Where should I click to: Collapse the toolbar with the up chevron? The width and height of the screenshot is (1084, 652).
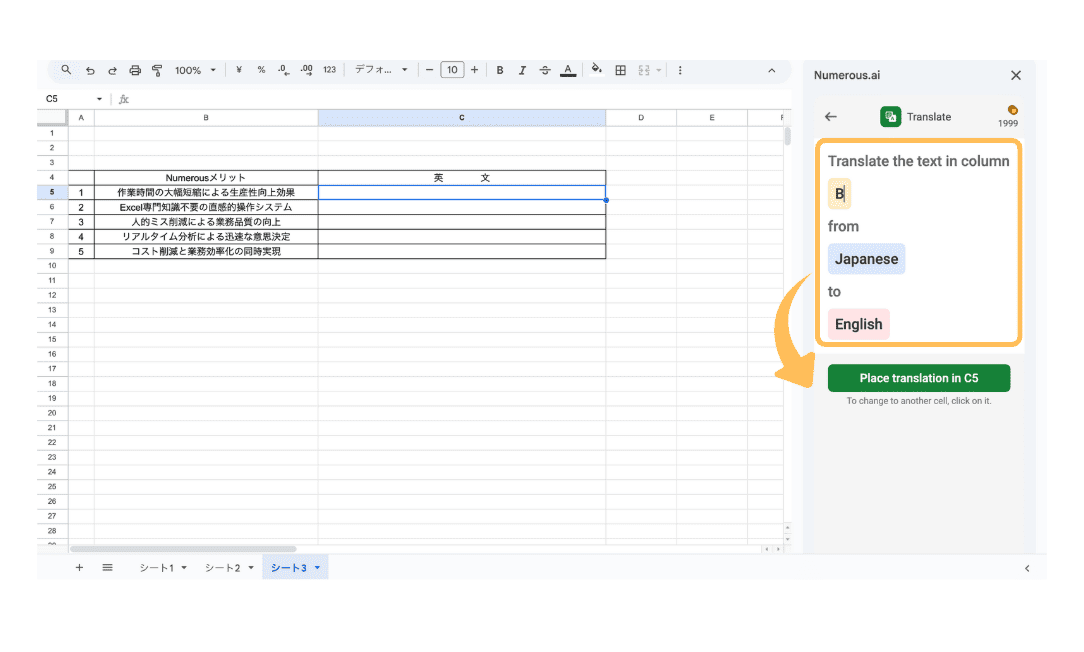click(772, 71)
